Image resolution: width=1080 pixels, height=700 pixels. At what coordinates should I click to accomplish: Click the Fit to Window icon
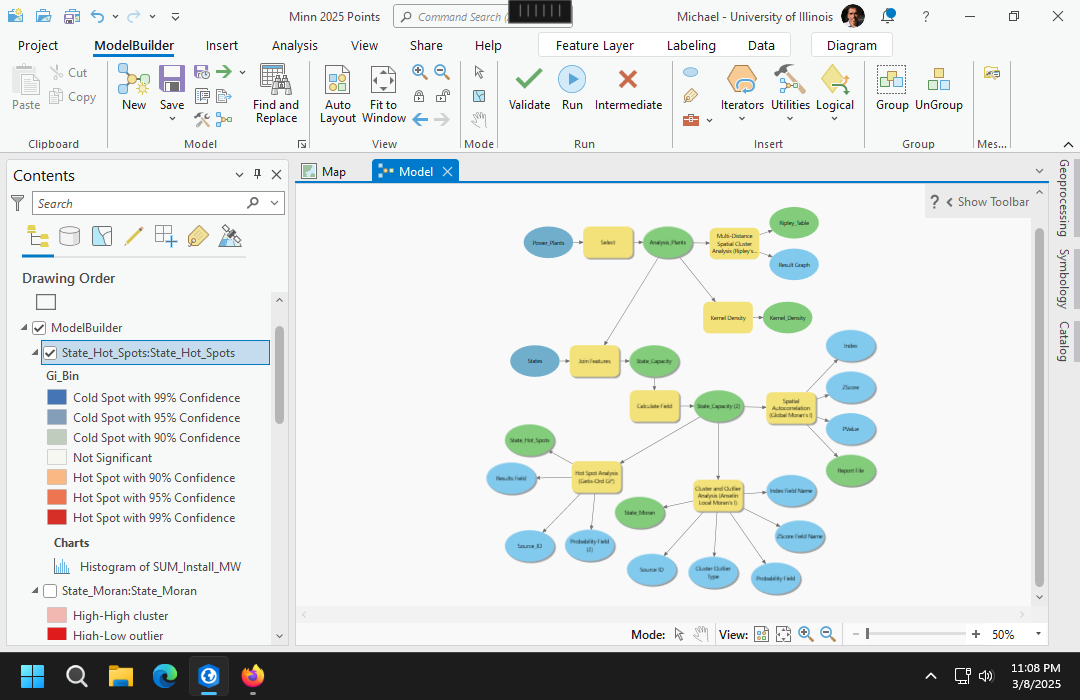pos(383,80)
